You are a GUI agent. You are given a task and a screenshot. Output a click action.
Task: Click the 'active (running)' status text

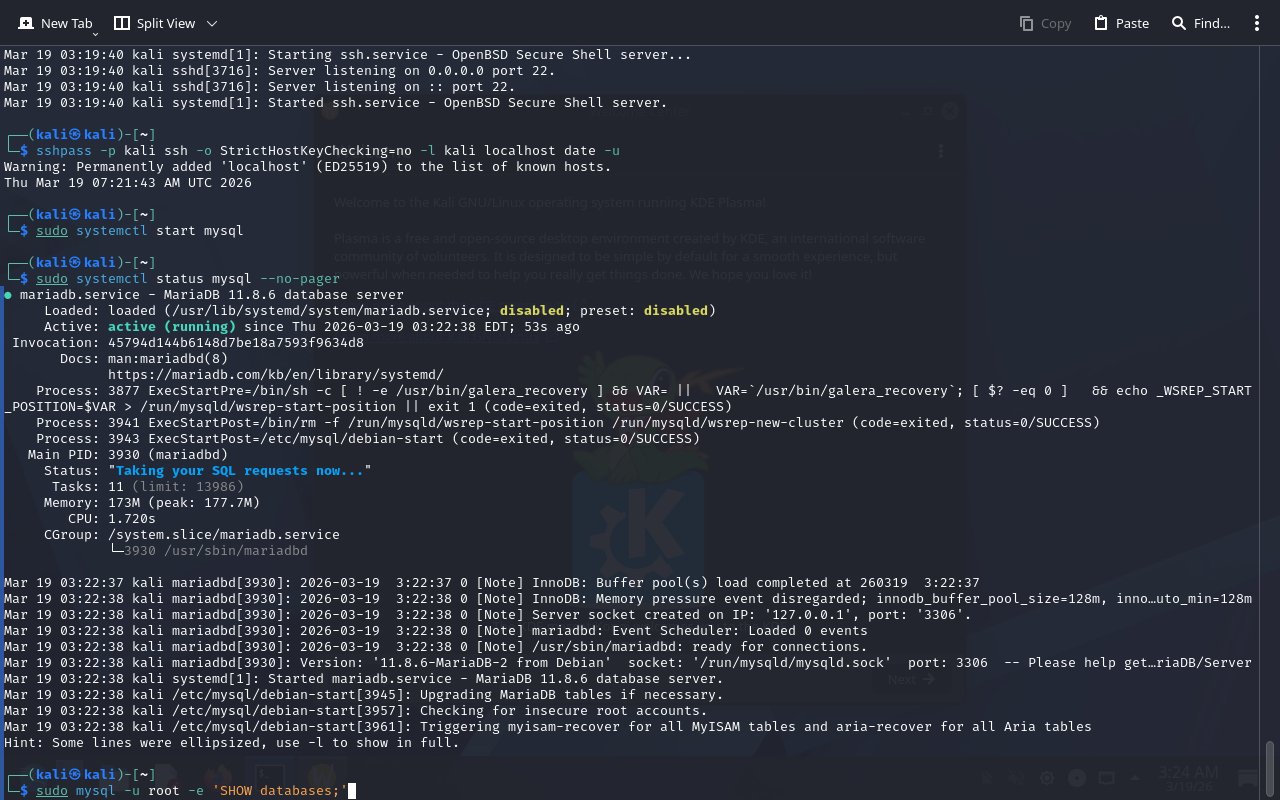point(171,327)
